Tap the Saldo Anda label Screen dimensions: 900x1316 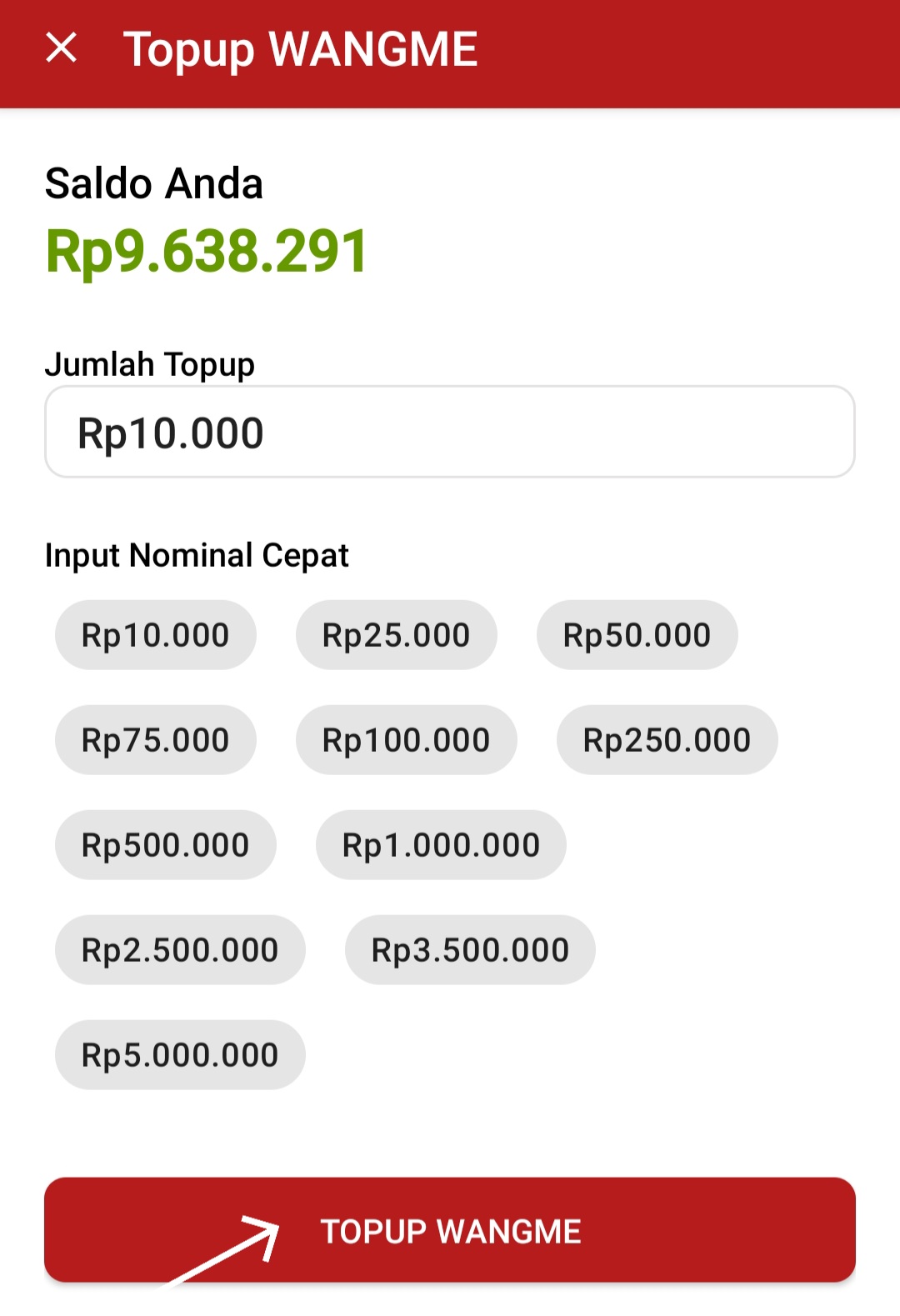click(x=154, y=183)
